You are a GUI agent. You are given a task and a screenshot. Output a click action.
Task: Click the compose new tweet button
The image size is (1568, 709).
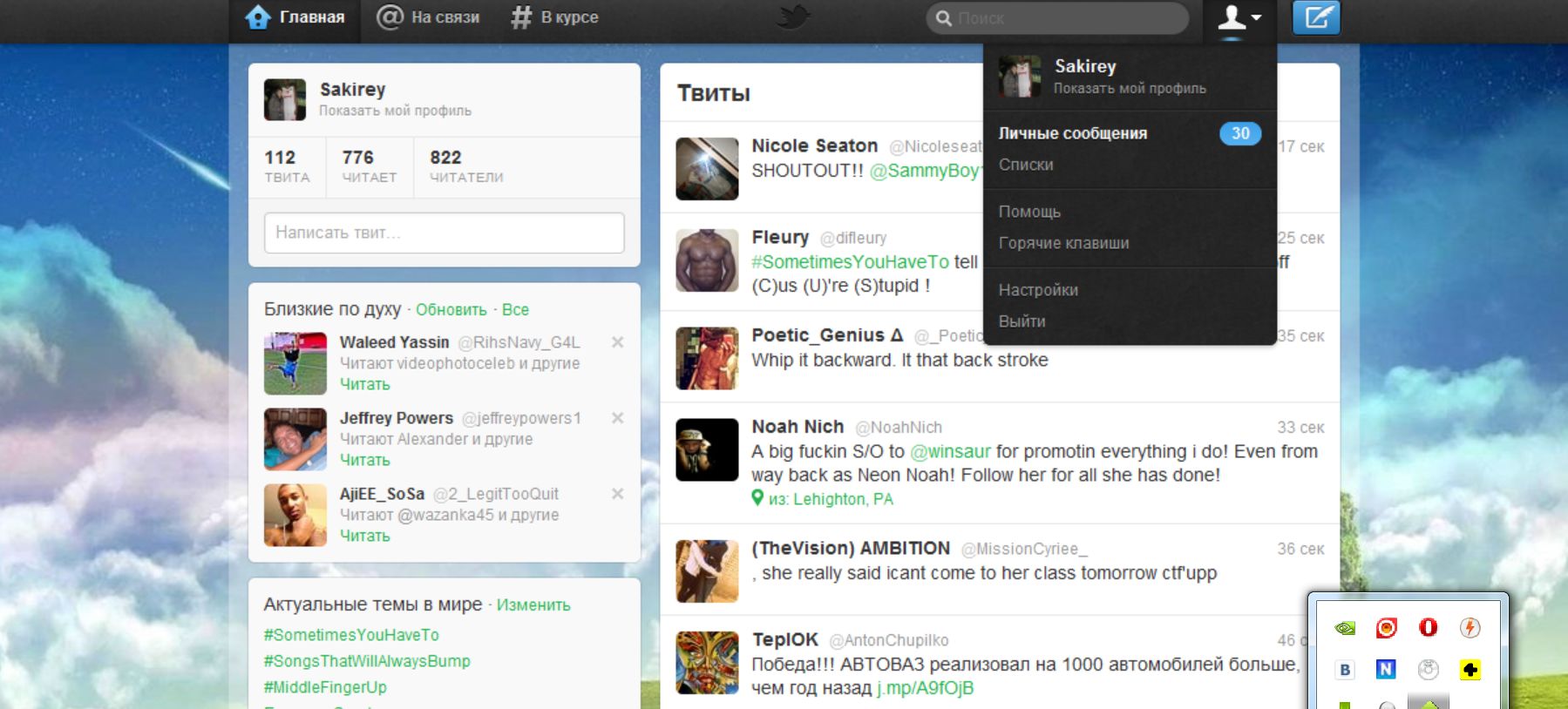pyautogui.click(x=1316, y=17)
